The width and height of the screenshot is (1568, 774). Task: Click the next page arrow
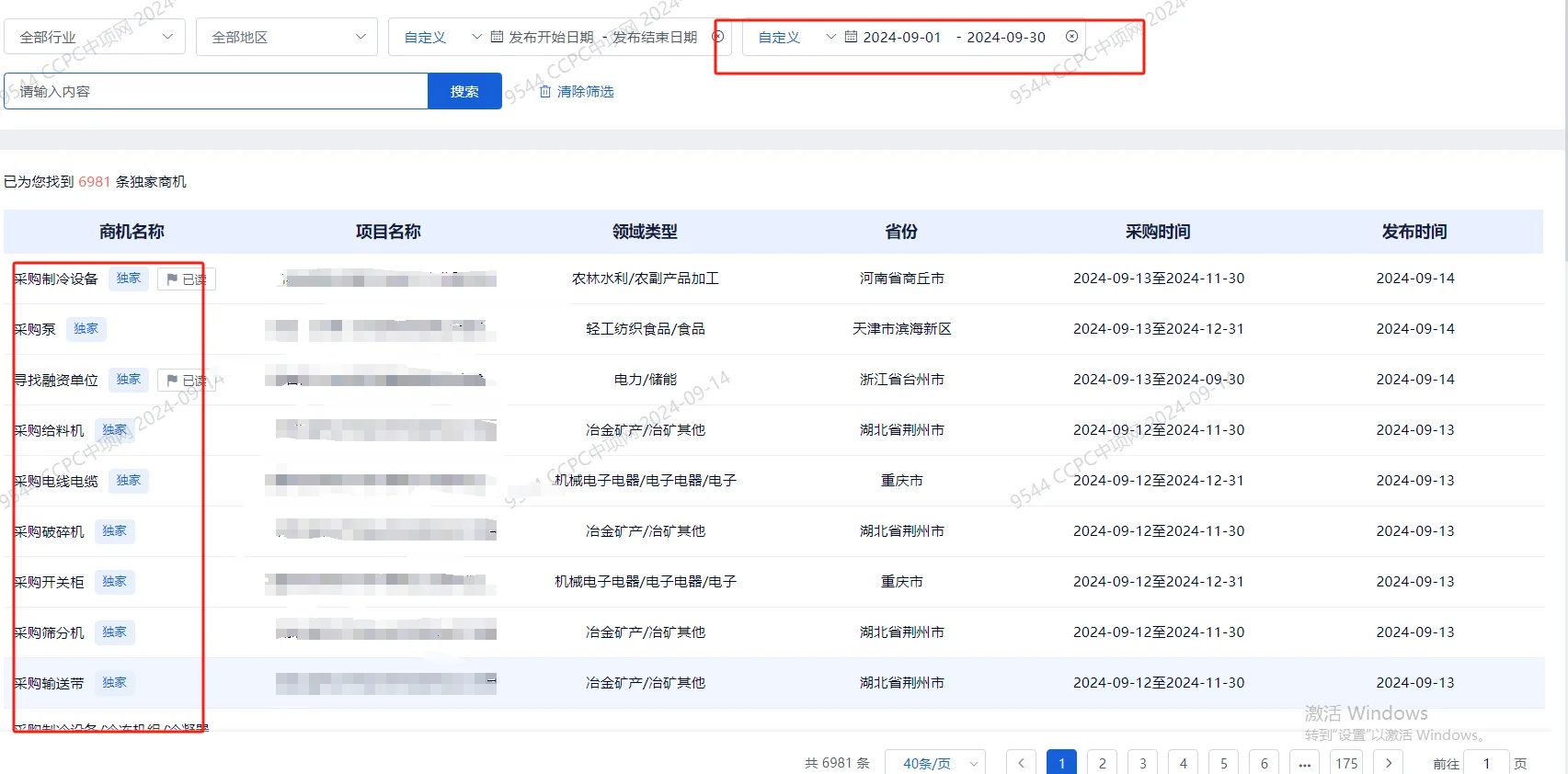1388,763
